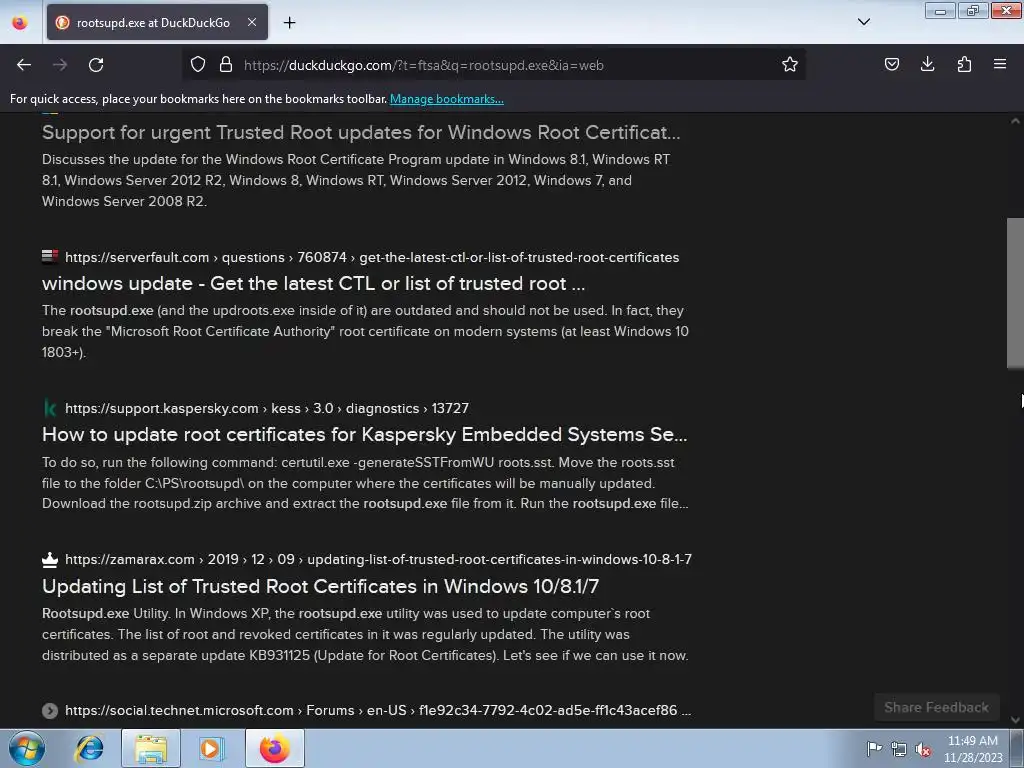Click the muted volume tray icon
The height and width of the screenshot is (768, 1024).
pyautogui.click(x=923, y=749)
